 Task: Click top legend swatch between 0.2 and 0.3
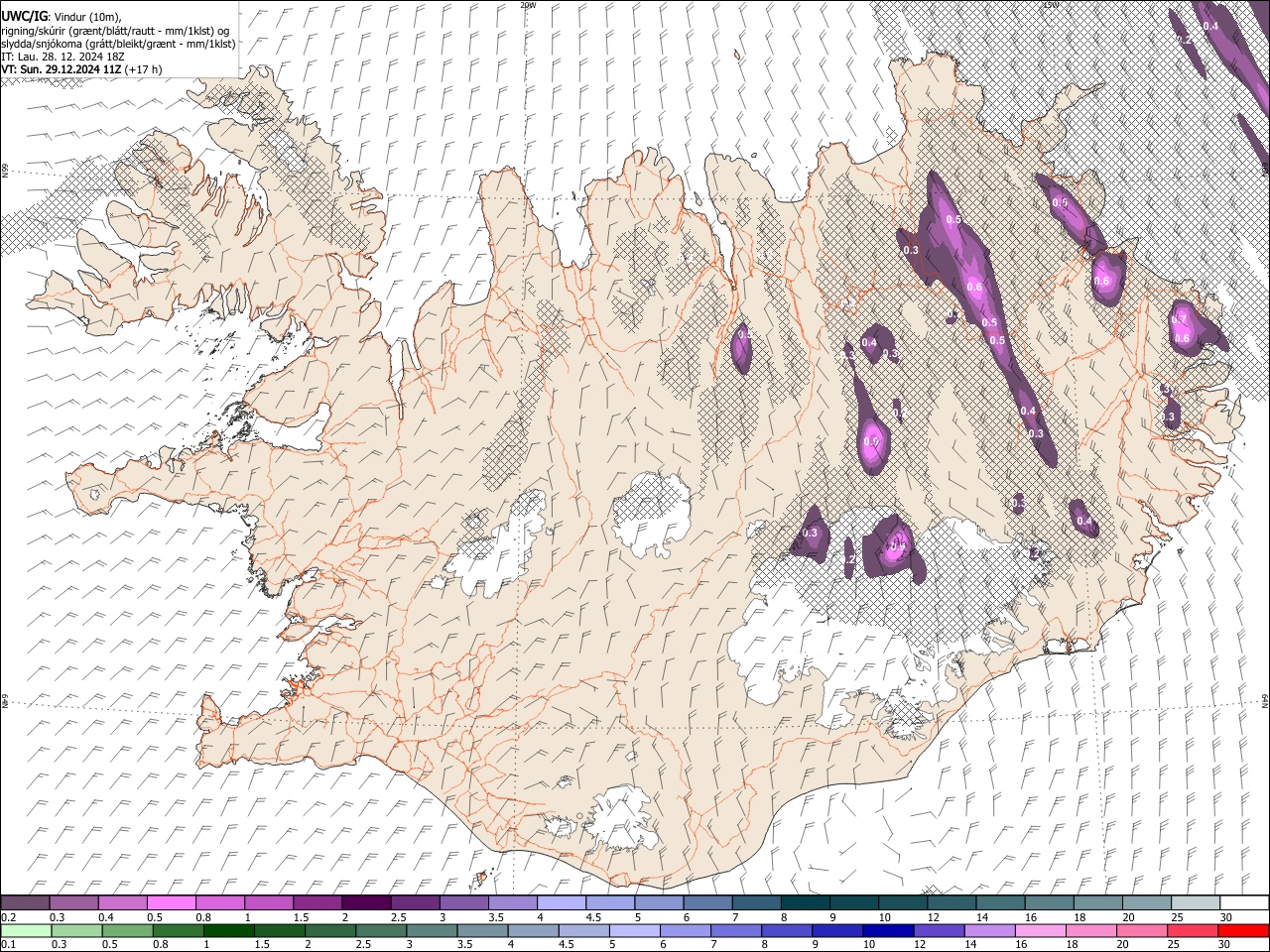pos(26,903)
